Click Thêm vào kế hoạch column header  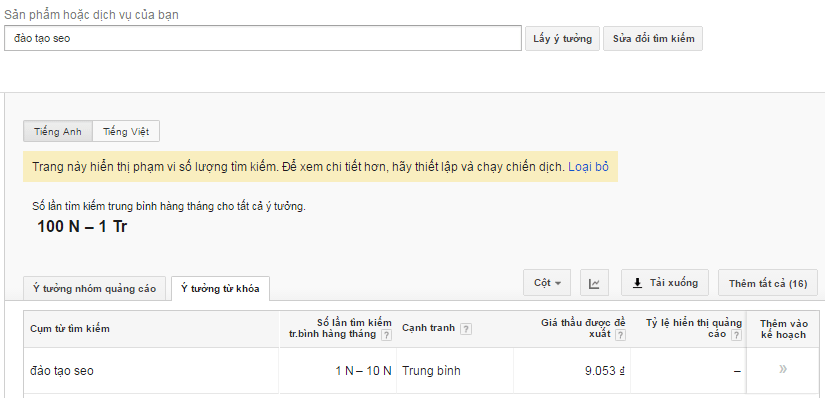coord(783,329)
